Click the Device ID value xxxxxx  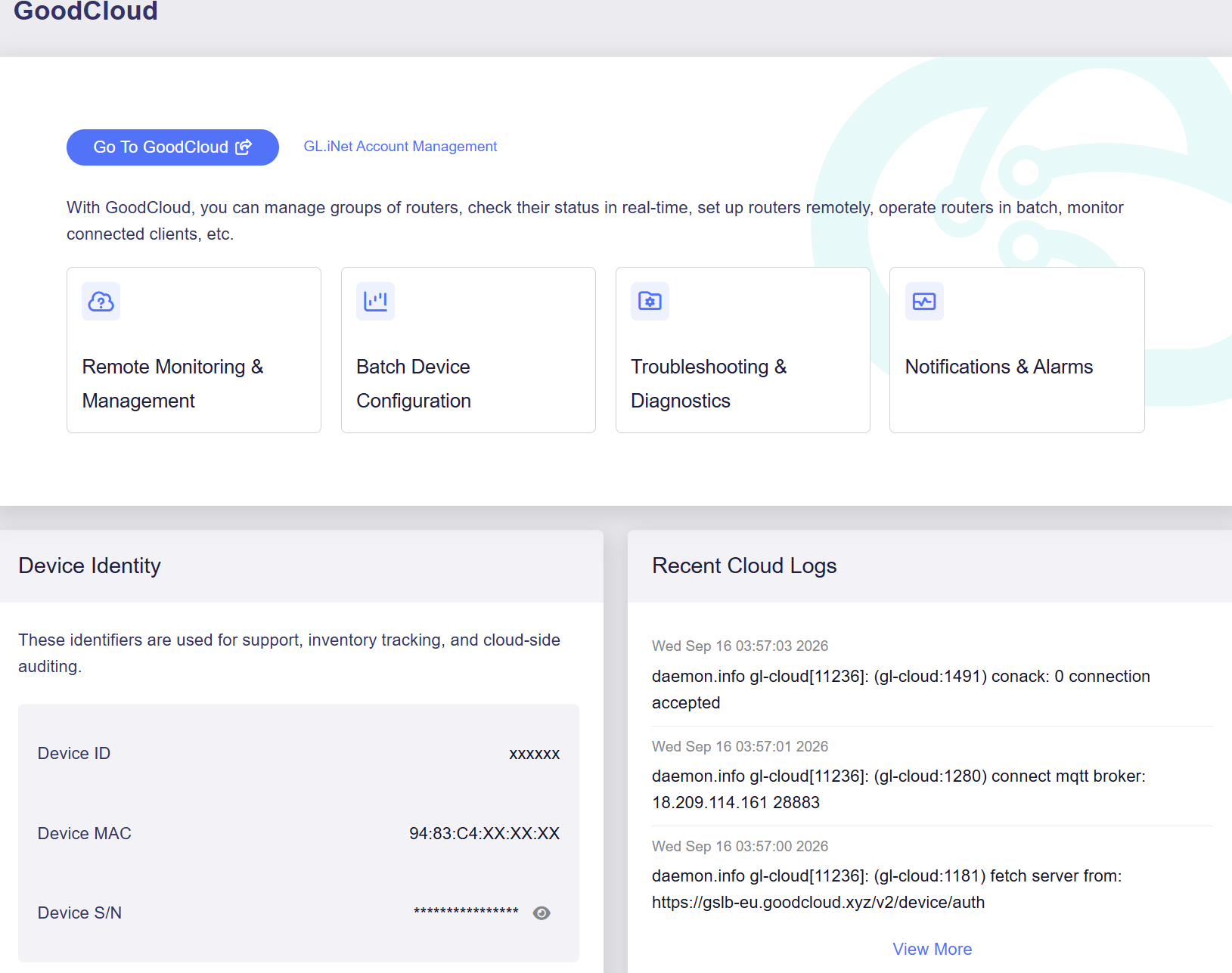pos(535,754)
